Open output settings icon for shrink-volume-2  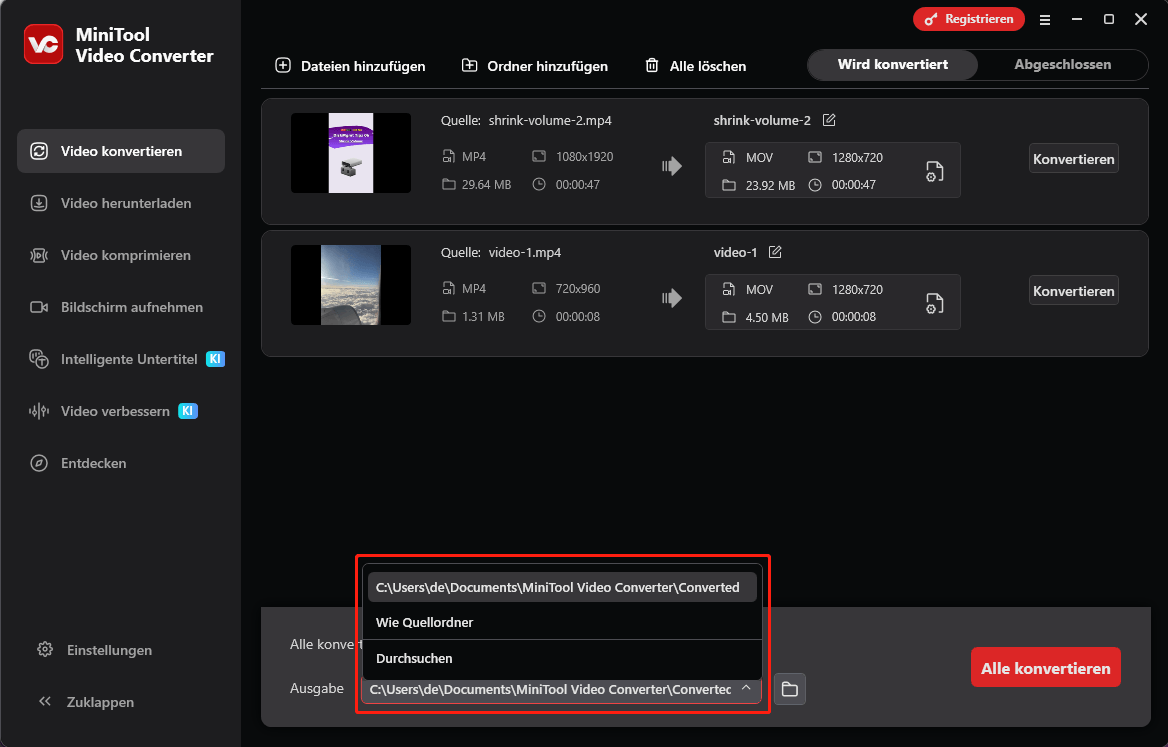935,171
